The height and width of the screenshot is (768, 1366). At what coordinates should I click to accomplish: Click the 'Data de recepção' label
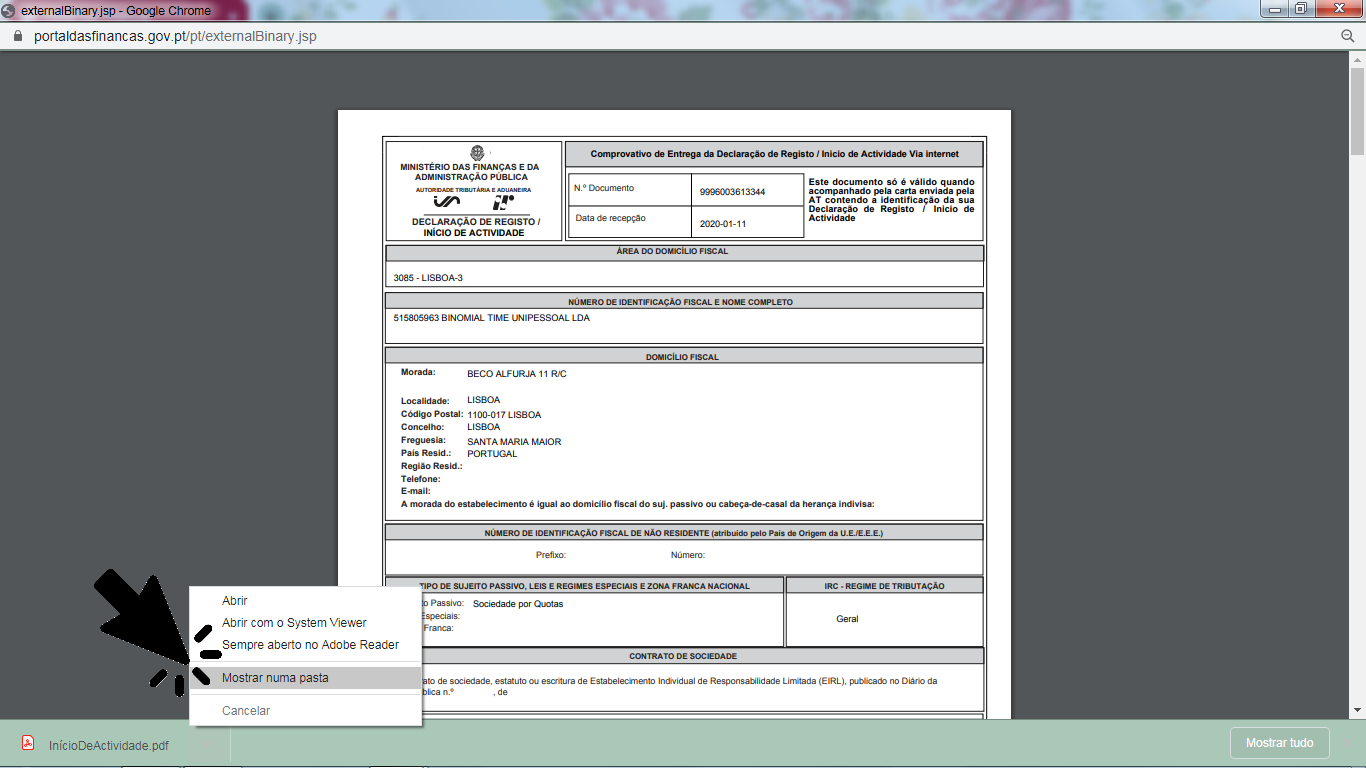tap(610, 217)
